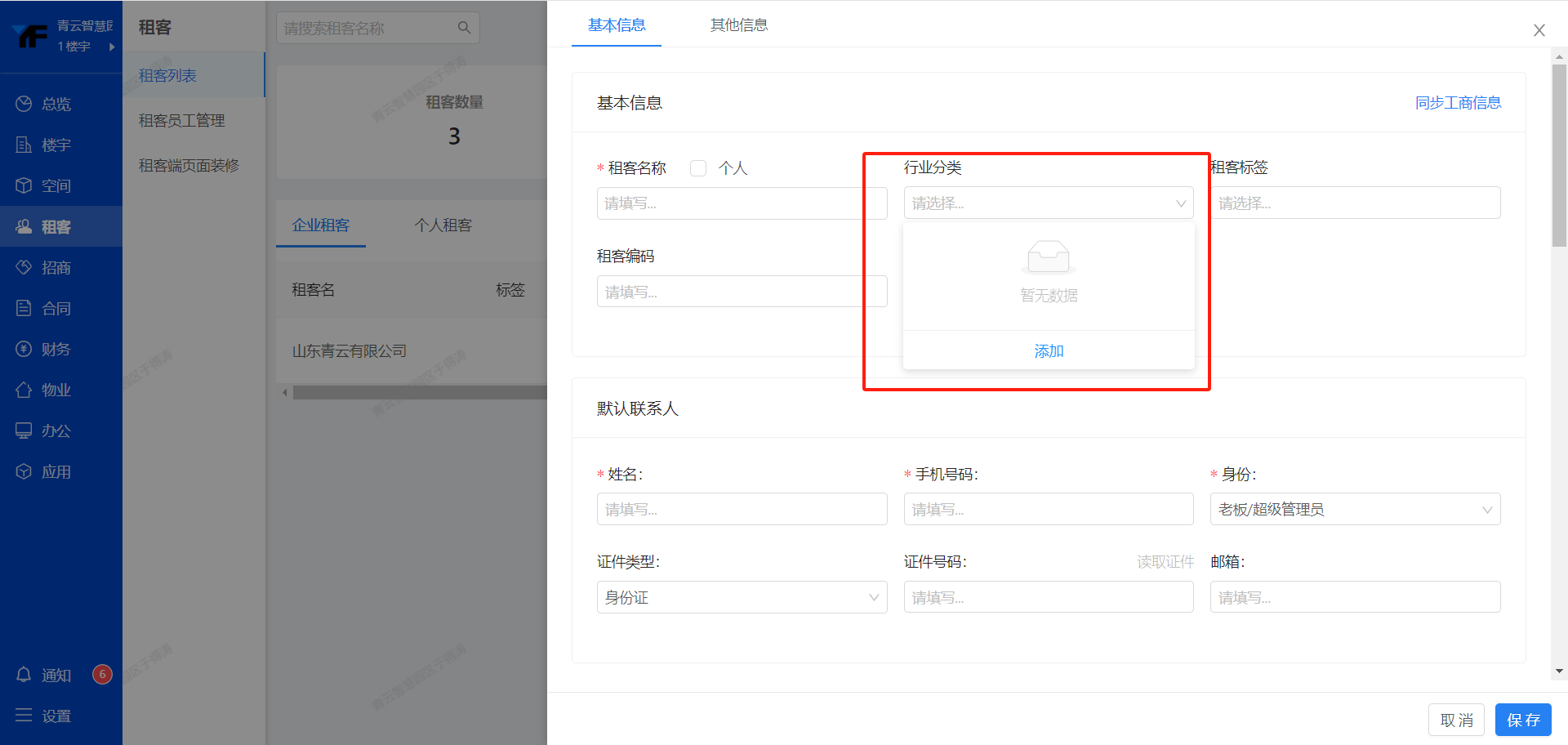This screenshot has width=1568, height=745.
Task: Click 添加 in the industry dropdown panel
Action: 1049,351
